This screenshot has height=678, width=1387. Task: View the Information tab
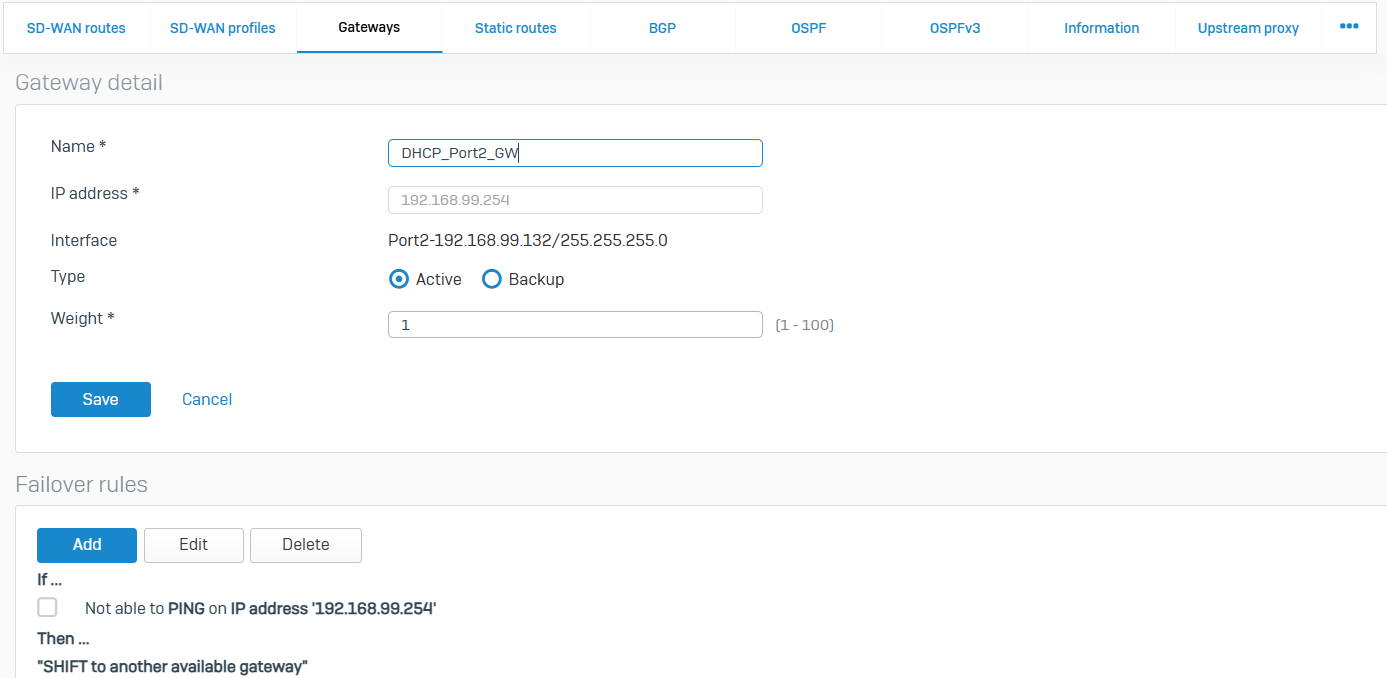point(1101,28)
